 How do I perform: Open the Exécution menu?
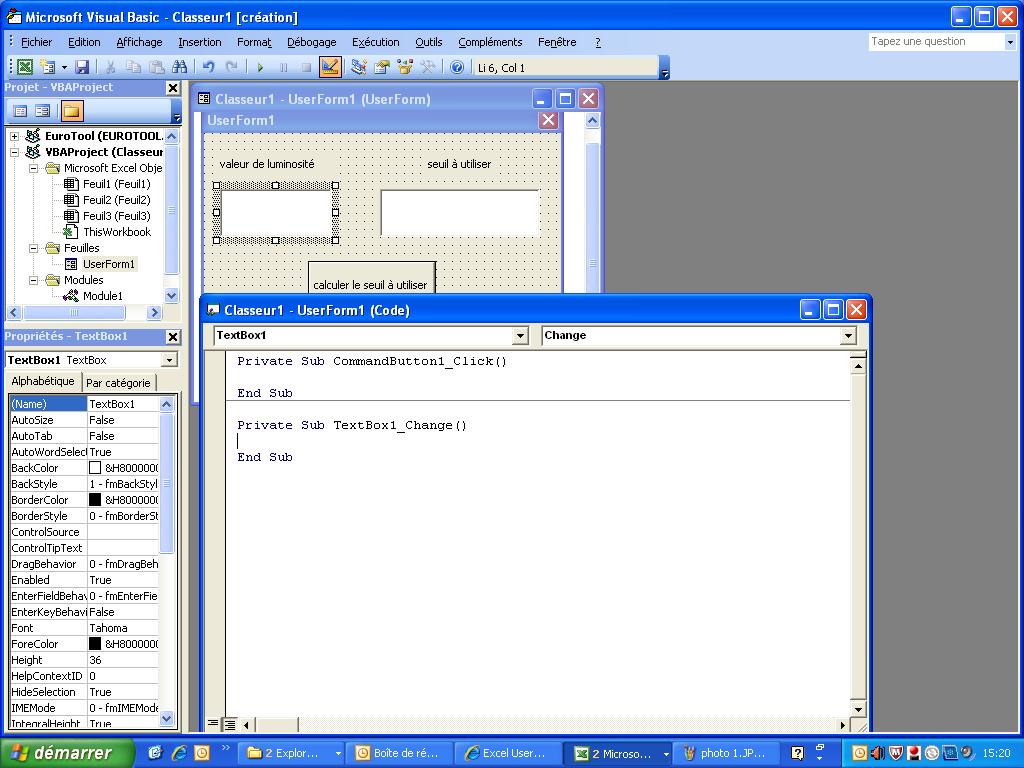coord(376,42)
